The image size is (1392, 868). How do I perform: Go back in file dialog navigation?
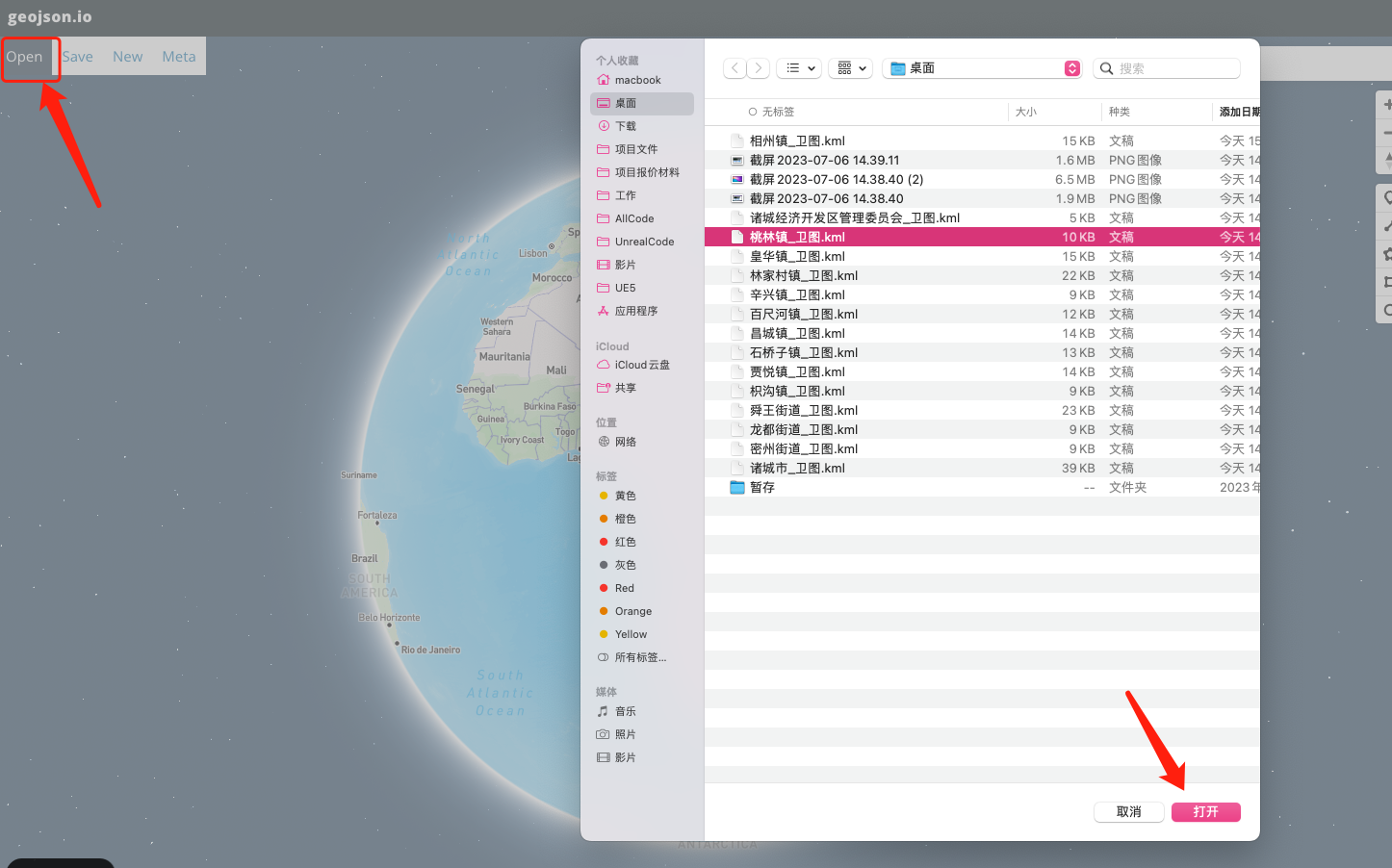point(735,68)
